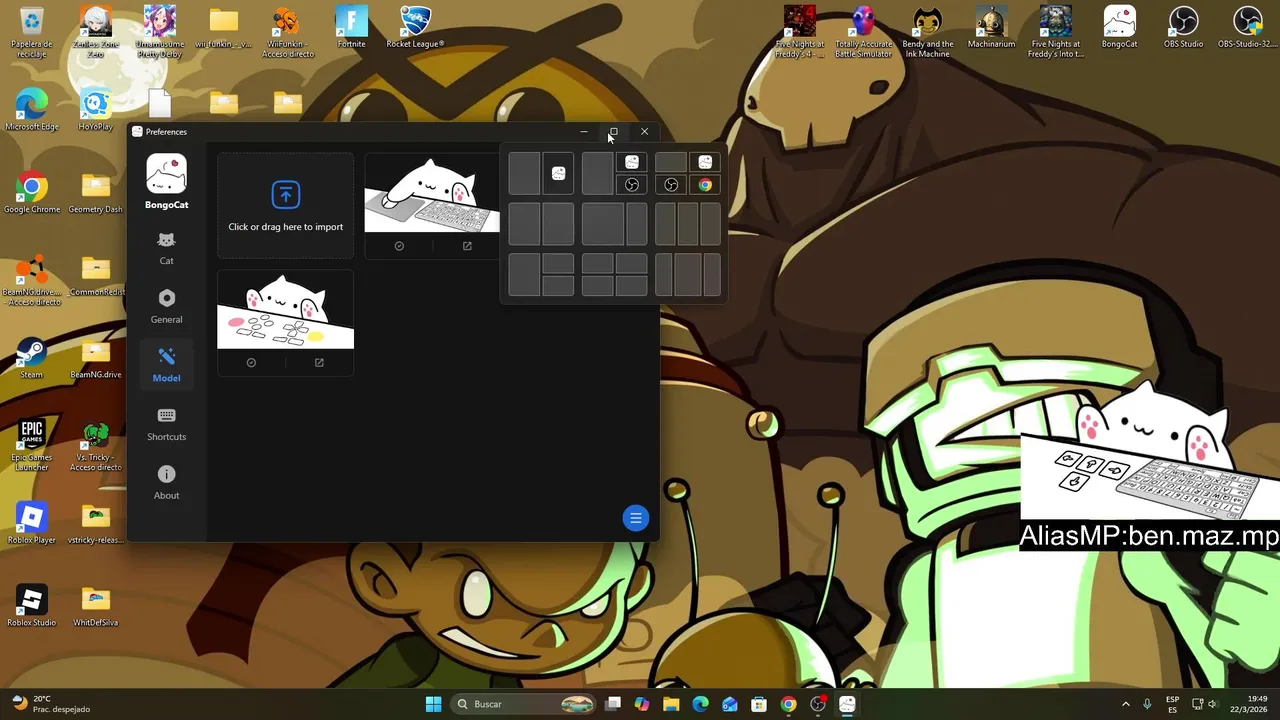Open Steam desktop shortcut

pyautogui.click(x=31, y=358)
